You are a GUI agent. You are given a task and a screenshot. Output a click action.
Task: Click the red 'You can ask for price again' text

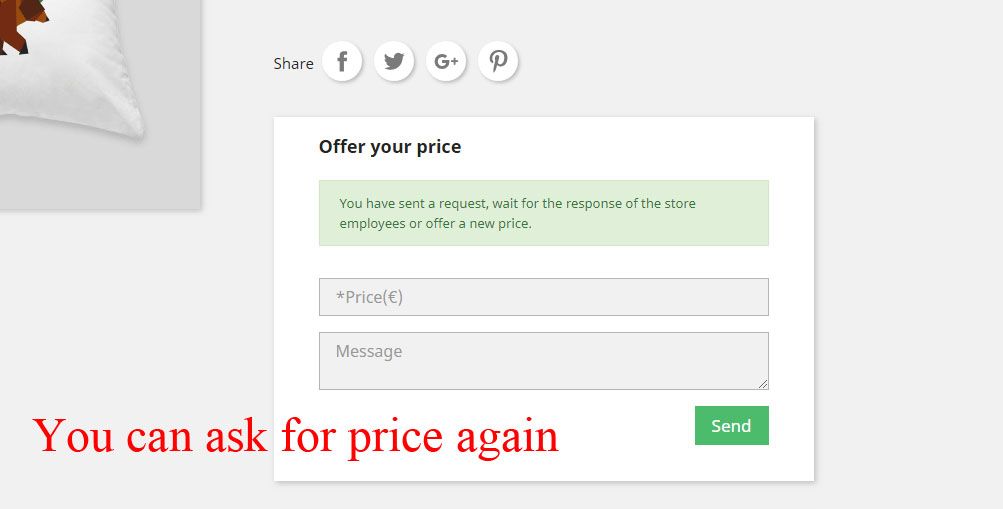(296, 437)
